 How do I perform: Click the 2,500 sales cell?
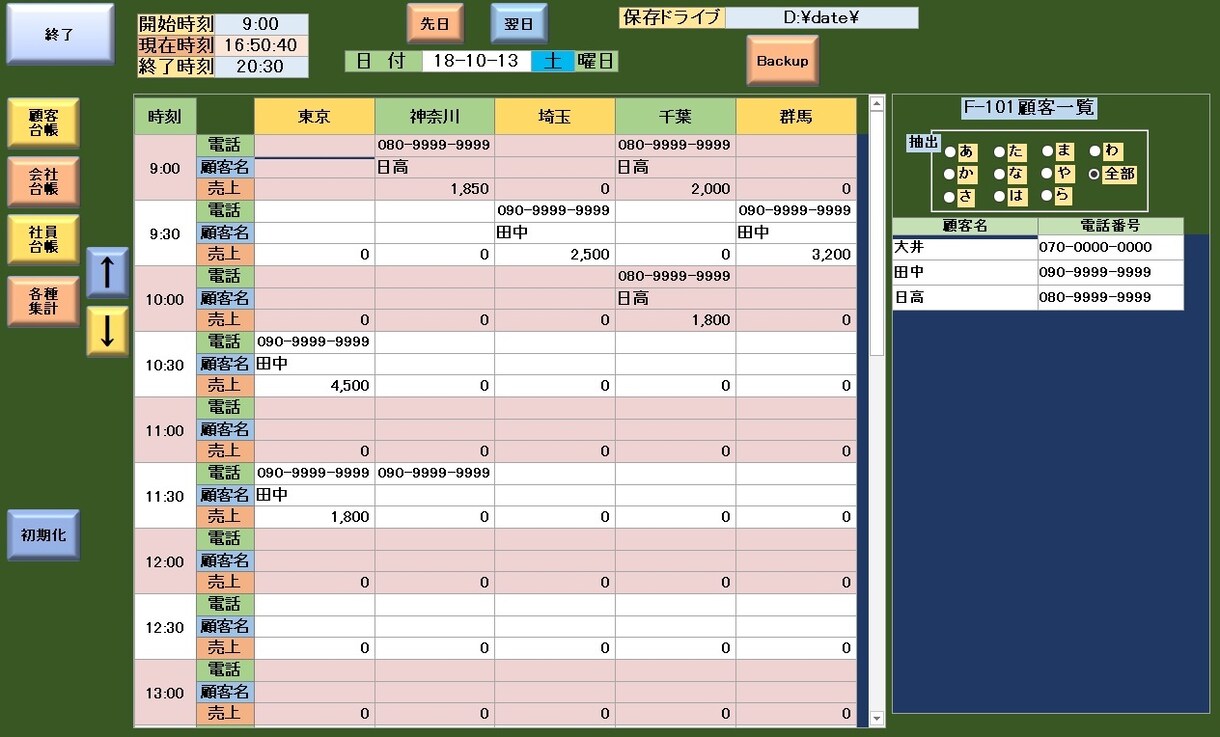pyautogui.click(x=555, y=254)
